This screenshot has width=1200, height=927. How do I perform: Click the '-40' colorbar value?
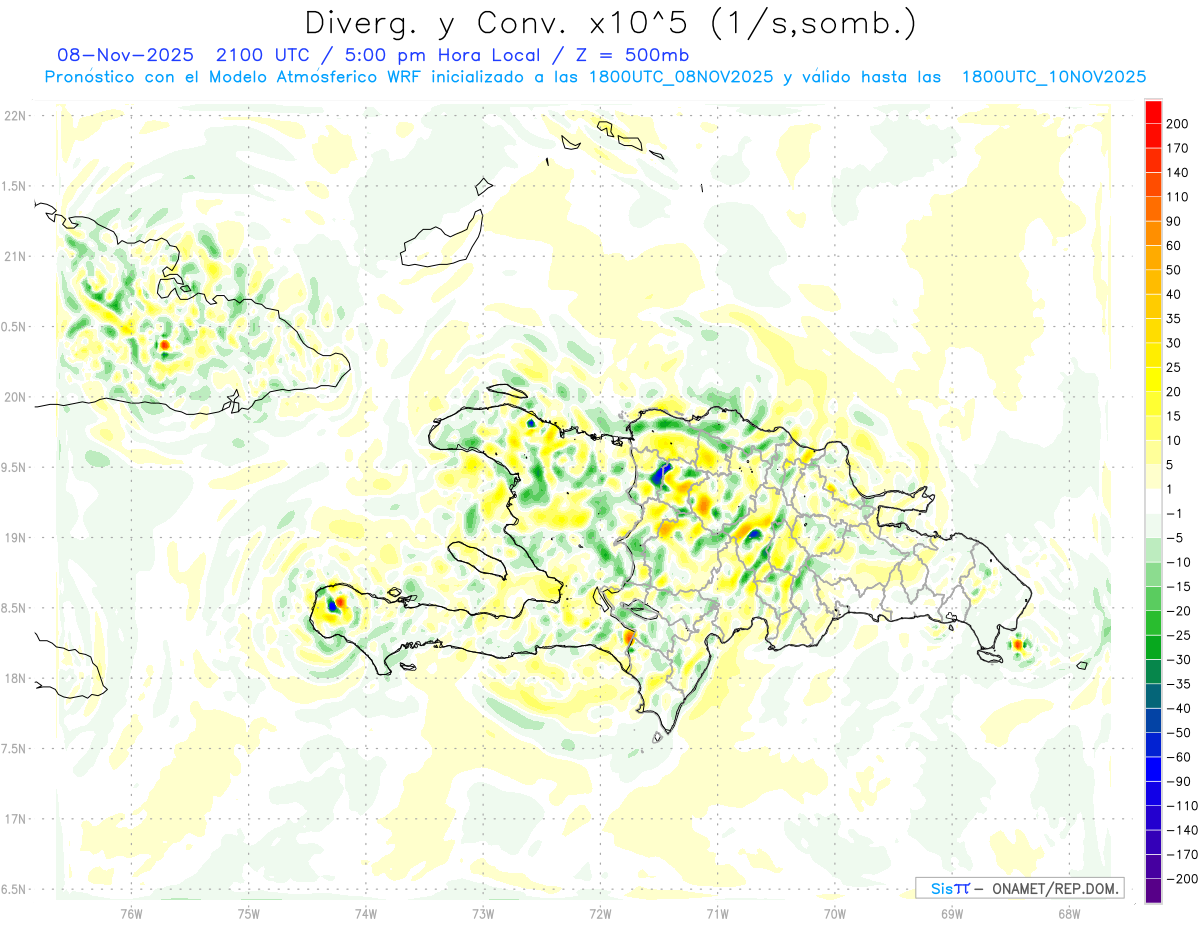[x=1178, y=708]
